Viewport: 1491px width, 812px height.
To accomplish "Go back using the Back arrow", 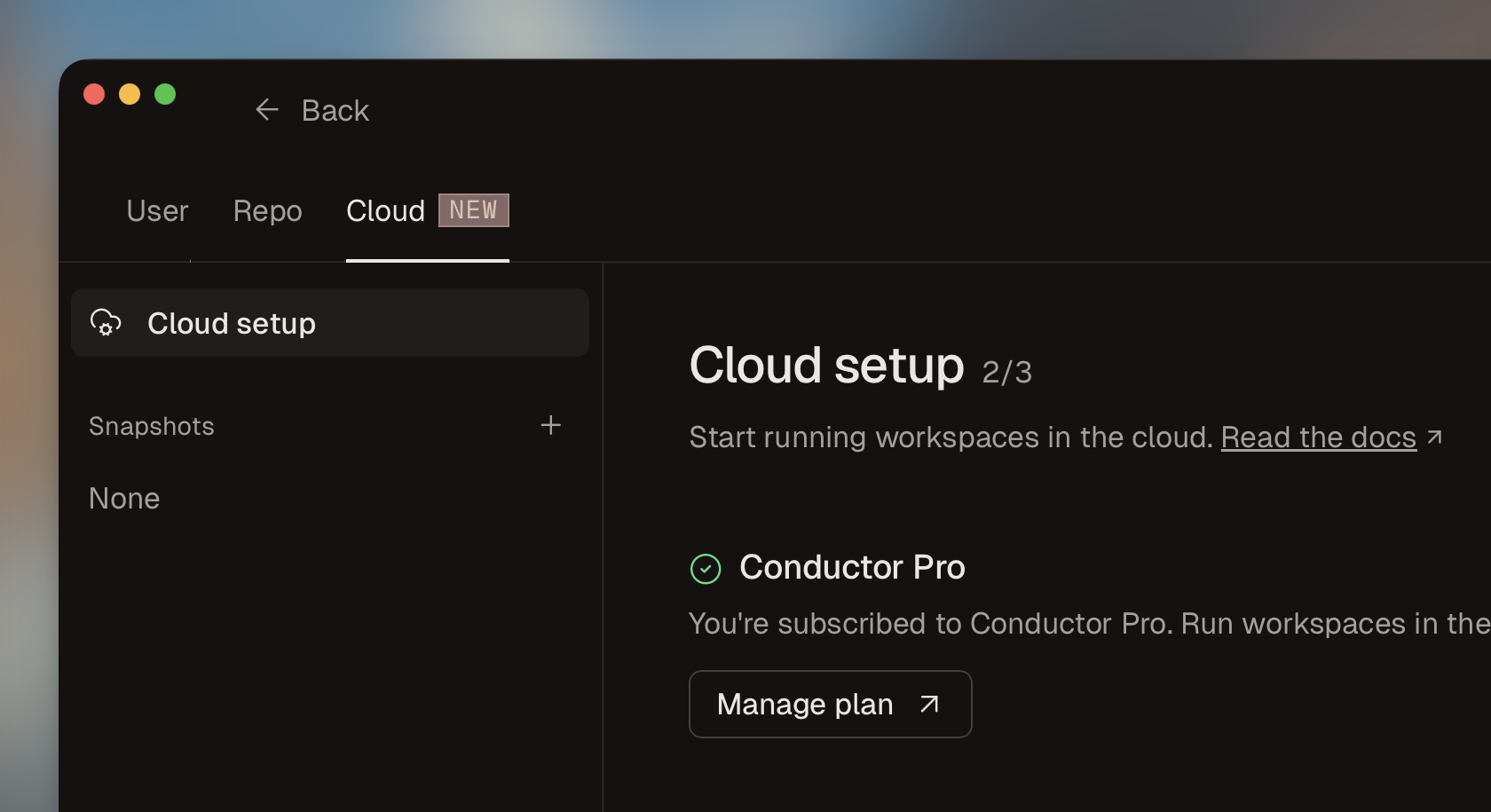I will pos(267,110).
